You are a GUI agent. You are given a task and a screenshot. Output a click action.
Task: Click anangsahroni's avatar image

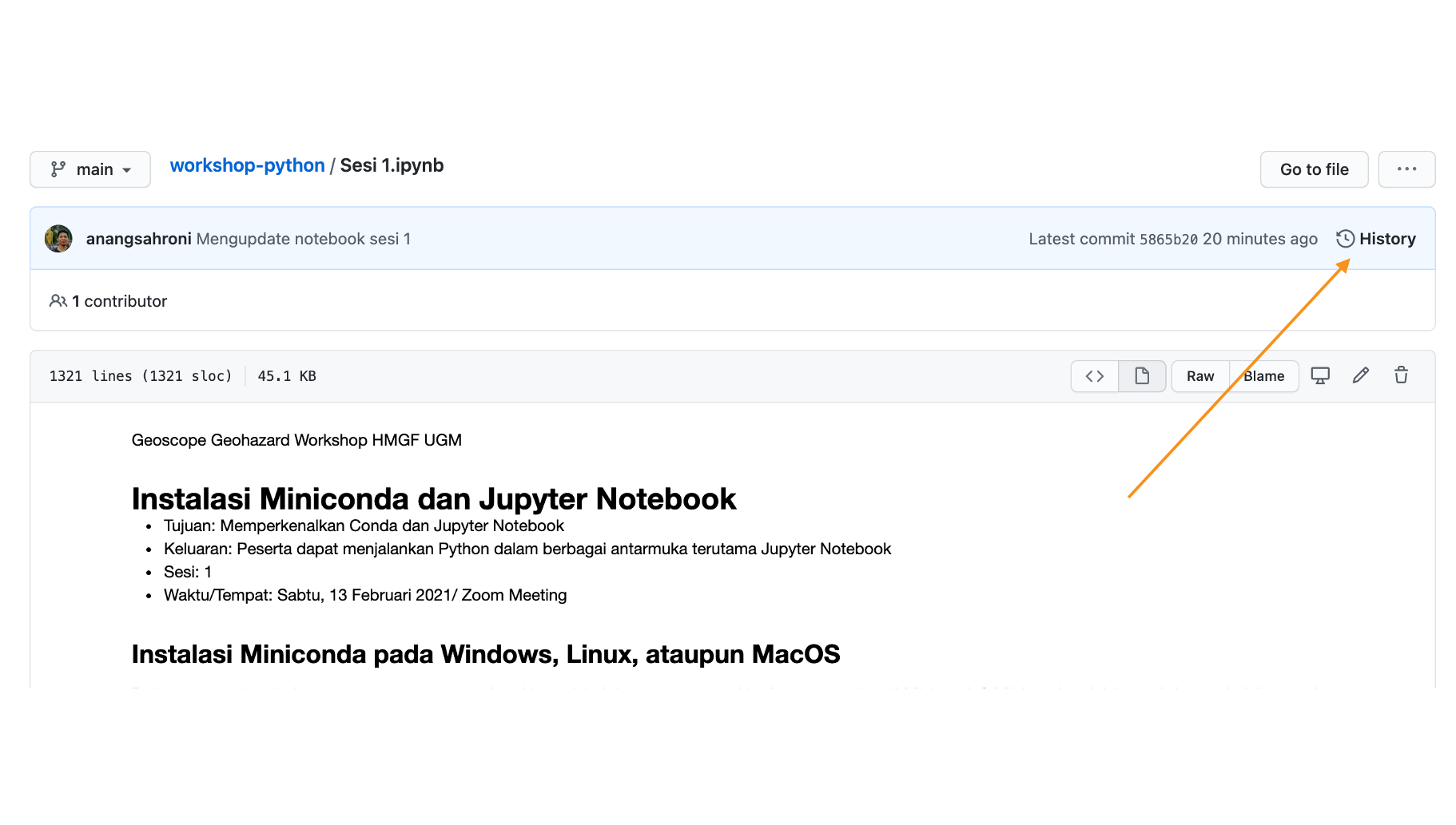(x=59, y=239)
